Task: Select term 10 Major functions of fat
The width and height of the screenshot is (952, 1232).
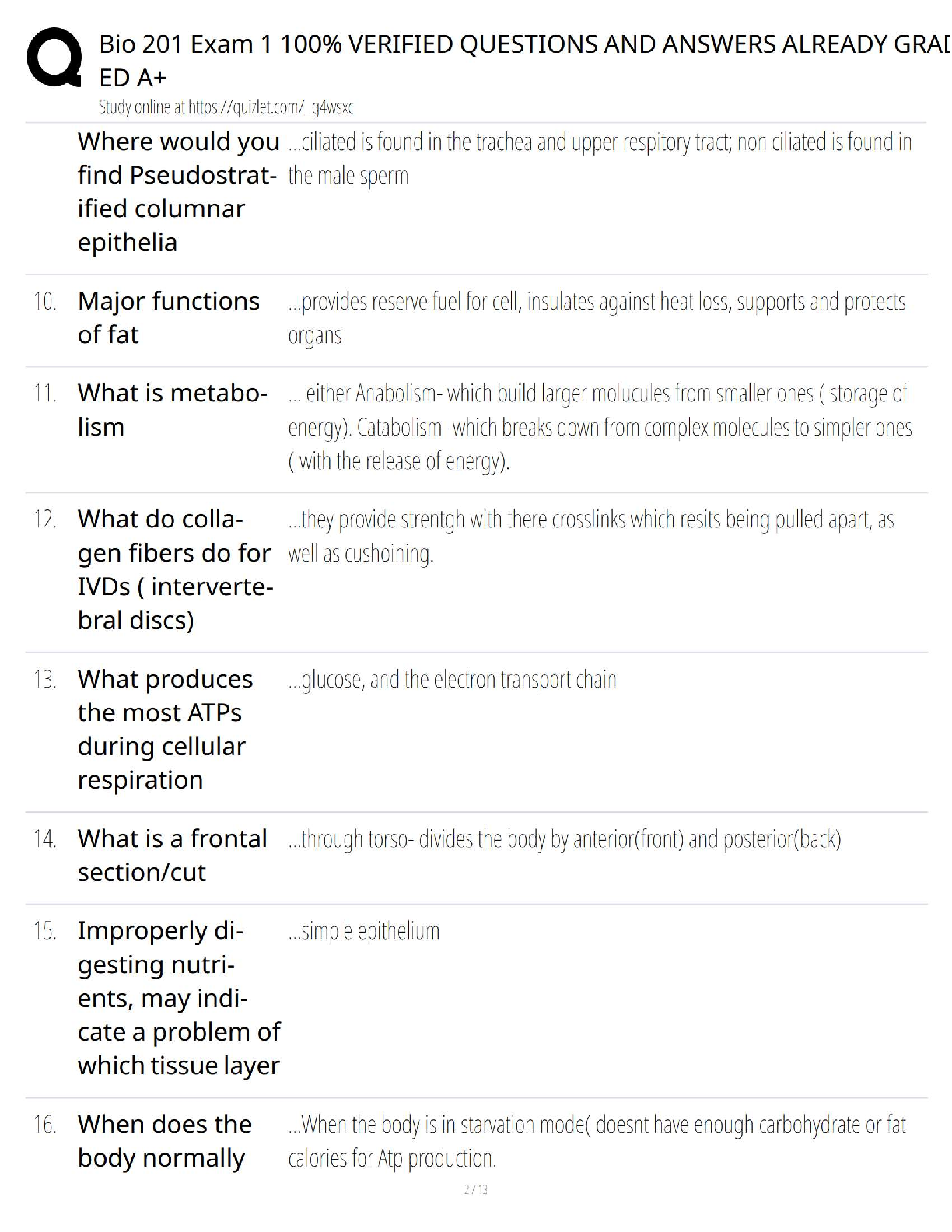Action: [x=168, y=317]
